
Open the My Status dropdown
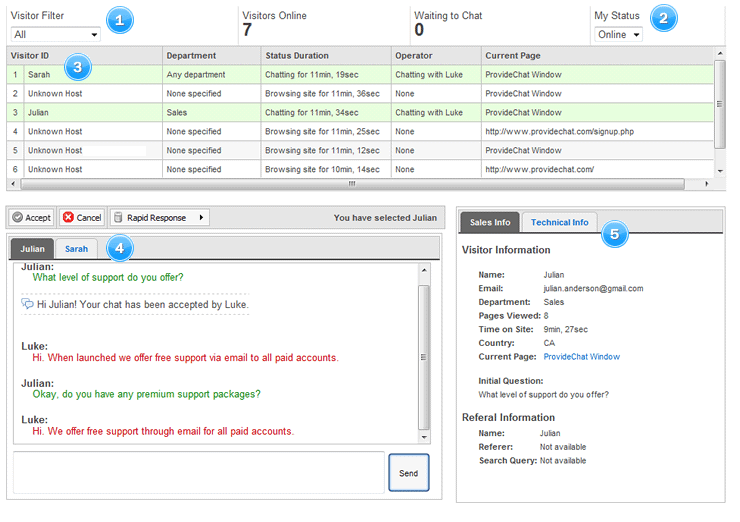[618, 34]
